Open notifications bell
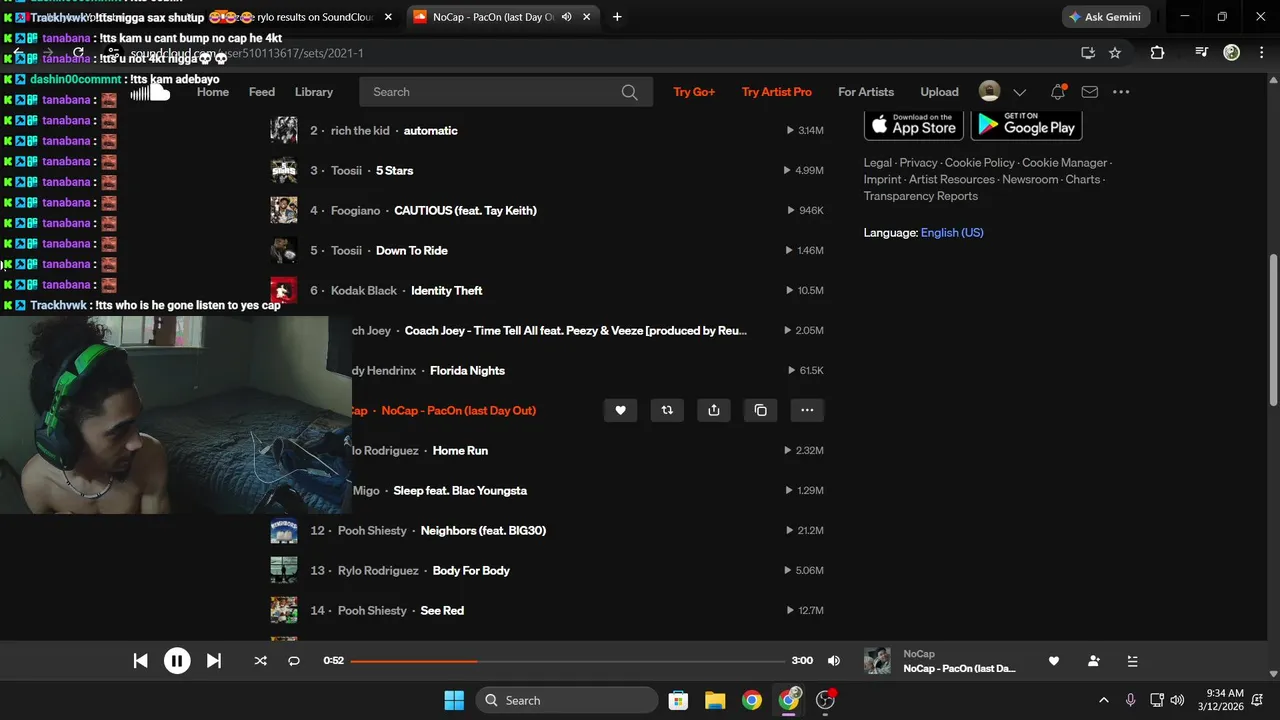The image size is (1280, 720). 1058,92
